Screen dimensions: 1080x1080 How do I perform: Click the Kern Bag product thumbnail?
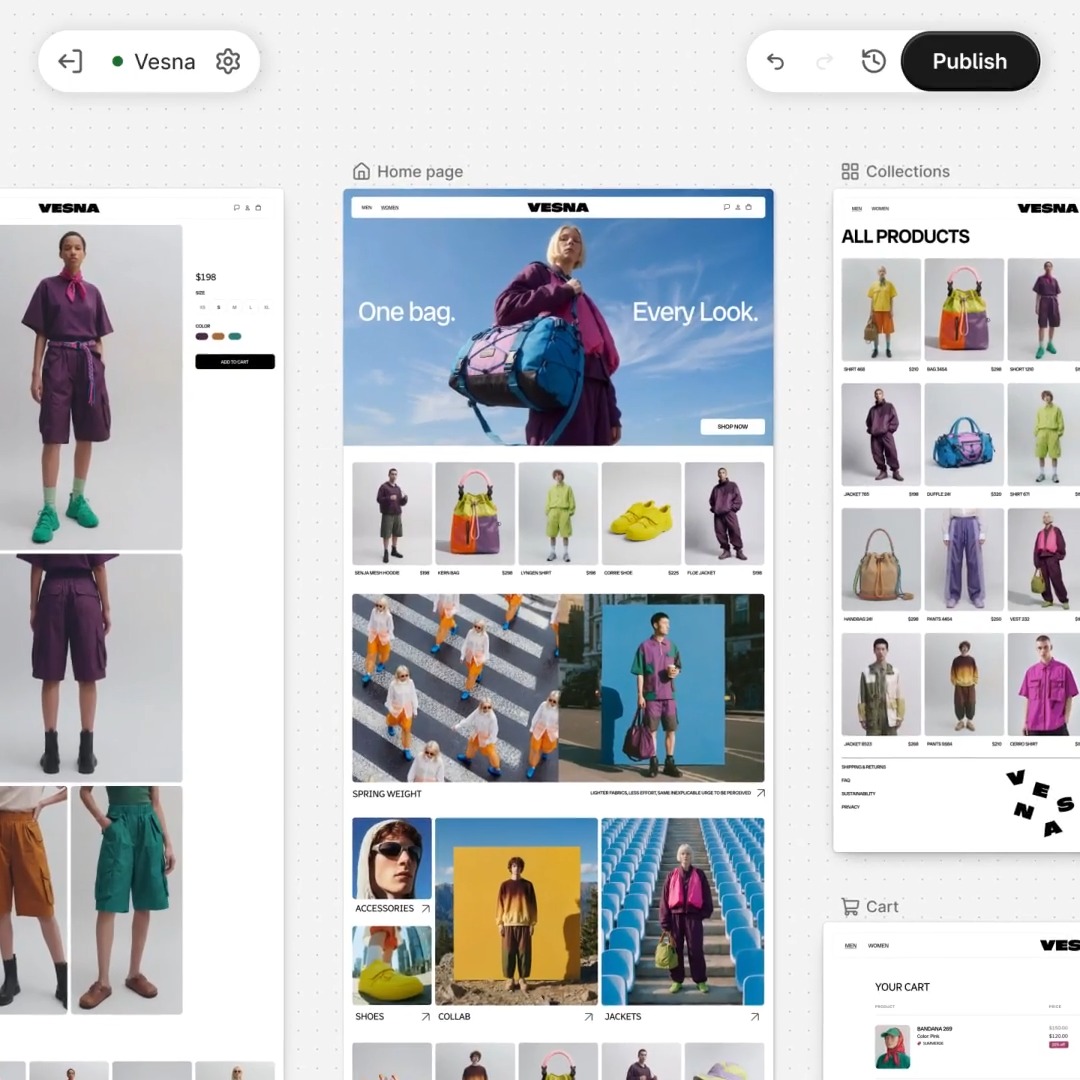pos(475,514)
